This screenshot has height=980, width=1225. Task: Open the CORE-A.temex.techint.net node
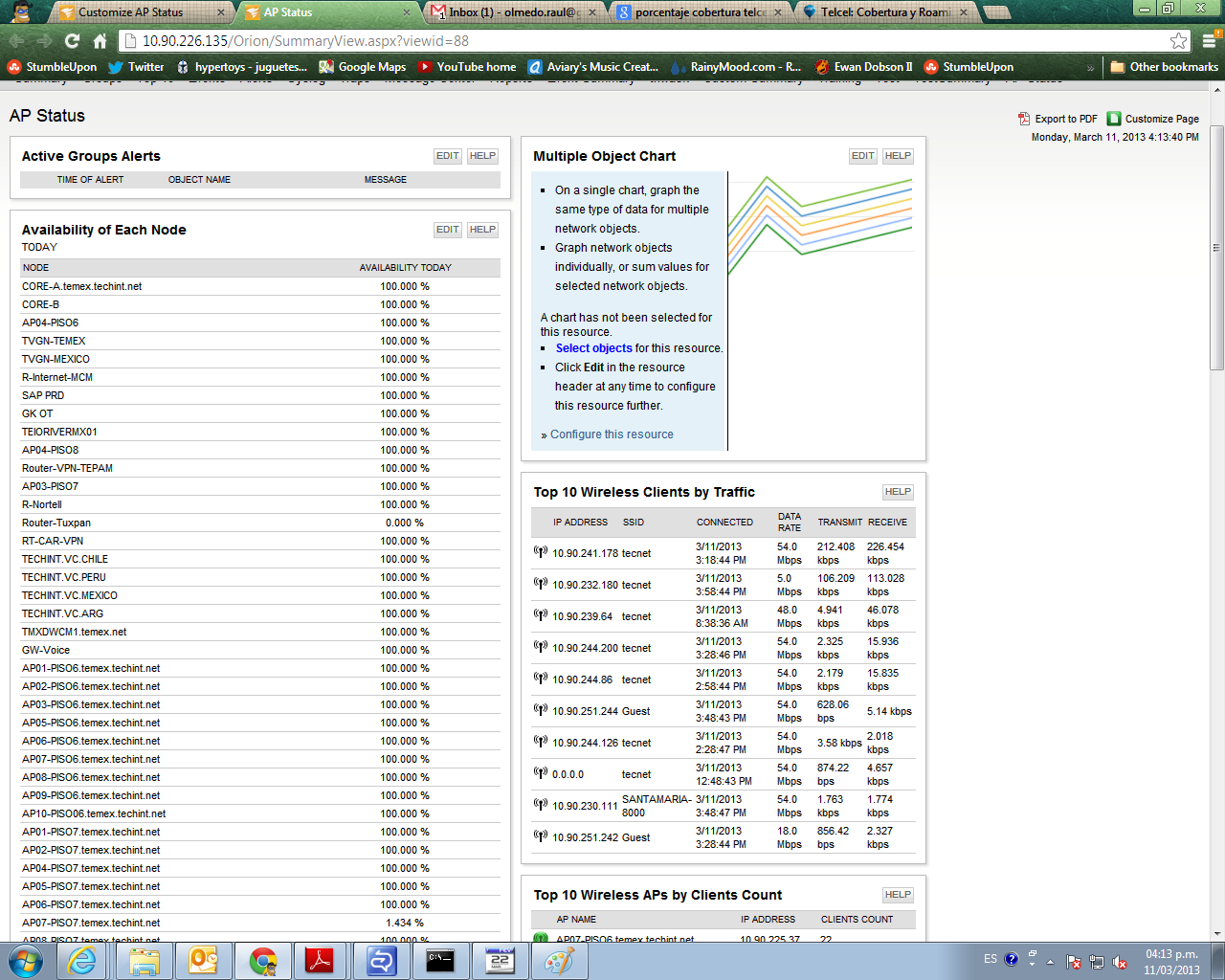tap(82, 286)
